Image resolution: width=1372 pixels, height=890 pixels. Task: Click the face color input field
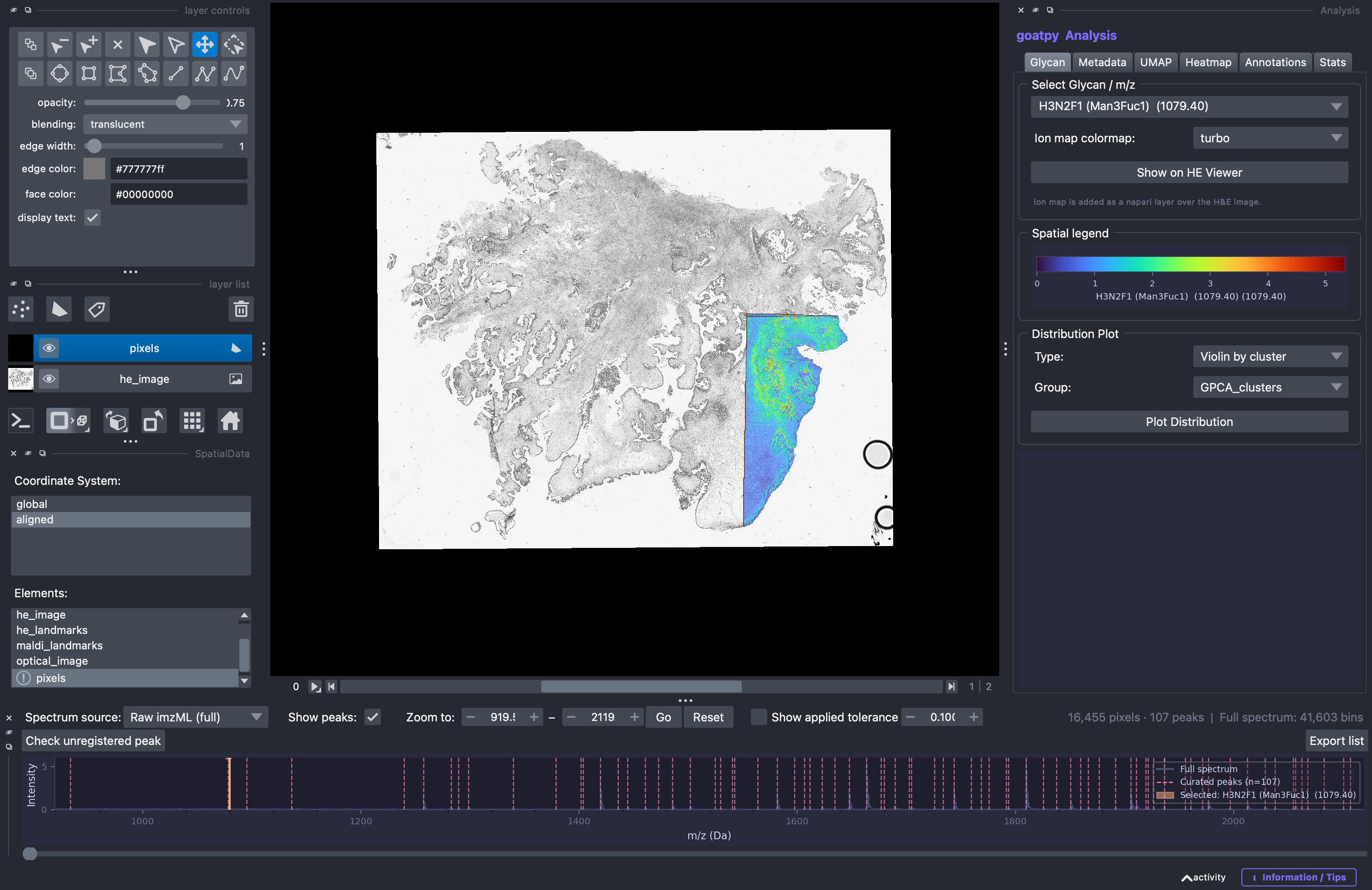coord(179,194)
